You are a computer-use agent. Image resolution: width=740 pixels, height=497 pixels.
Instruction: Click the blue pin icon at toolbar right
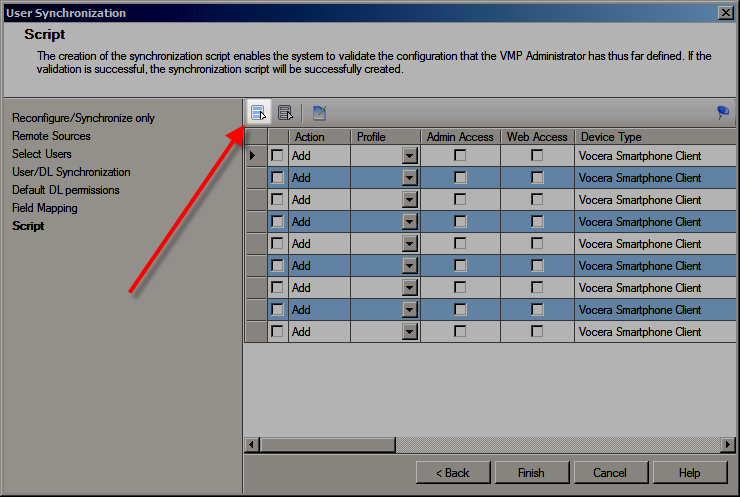click(x=723, y=112)
